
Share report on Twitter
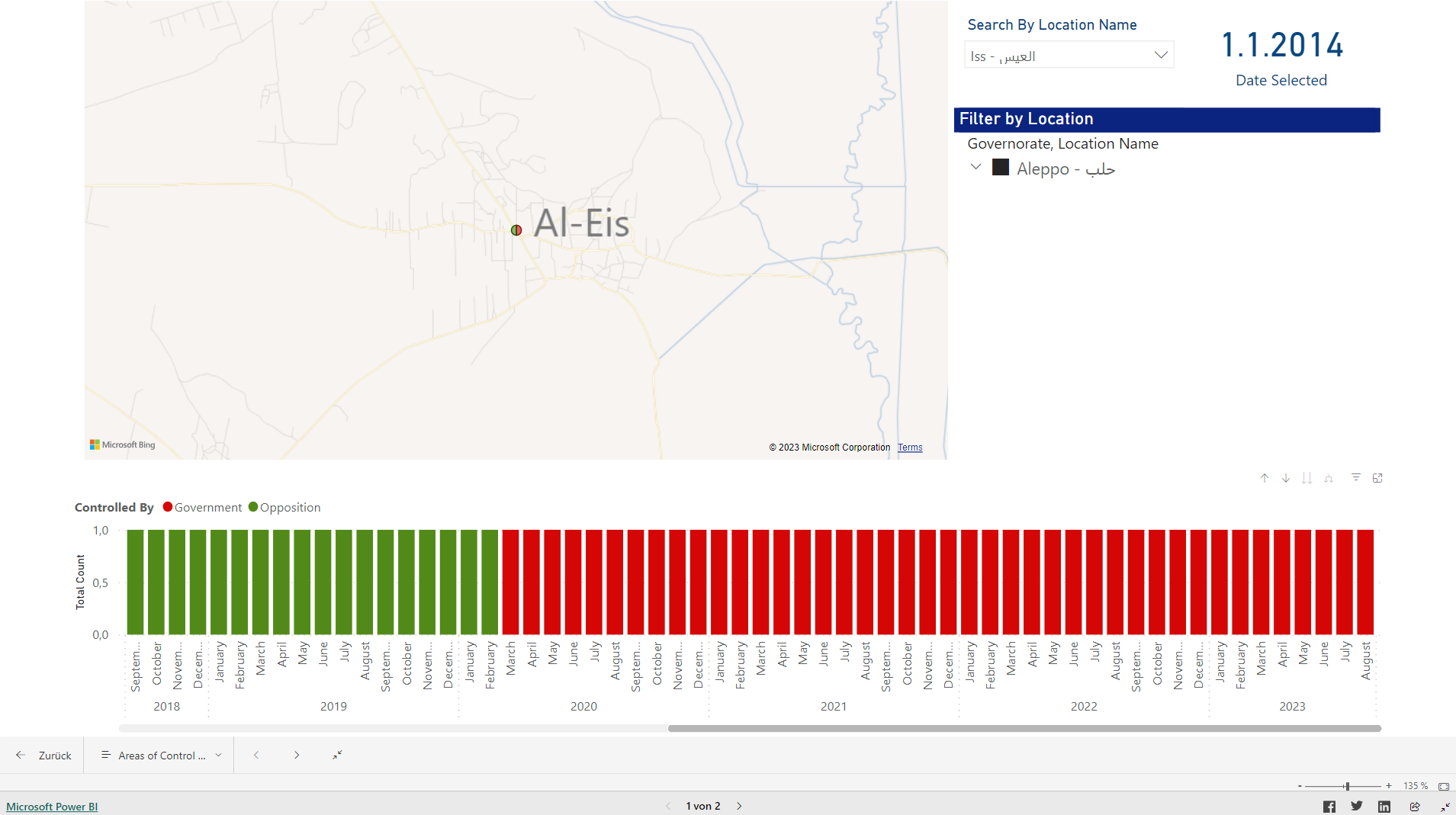[1357, 806]
